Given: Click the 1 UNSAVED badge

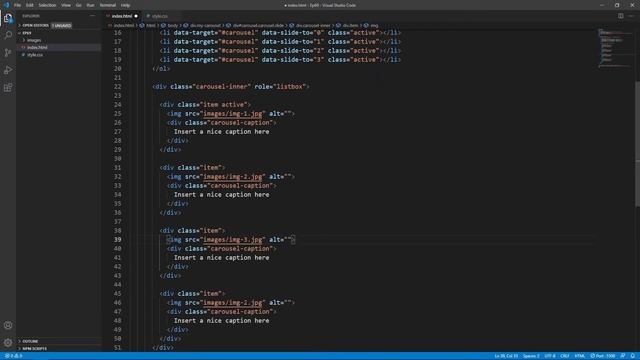Looking at the screenshot, I should point(62,25).
